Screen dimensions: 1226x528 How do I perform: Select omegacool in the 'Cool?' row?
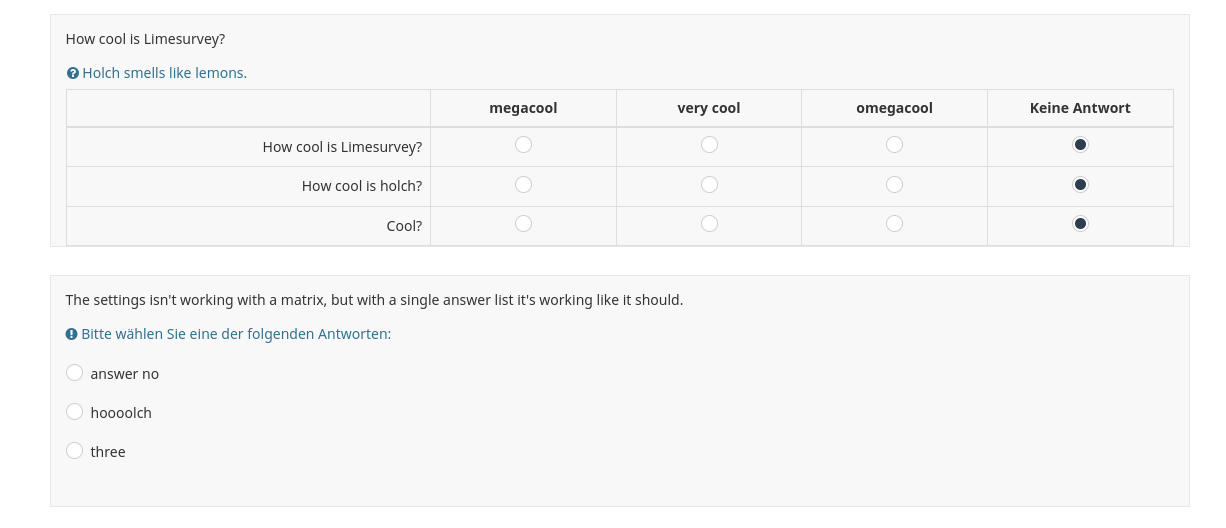click(x=894, y=224)
